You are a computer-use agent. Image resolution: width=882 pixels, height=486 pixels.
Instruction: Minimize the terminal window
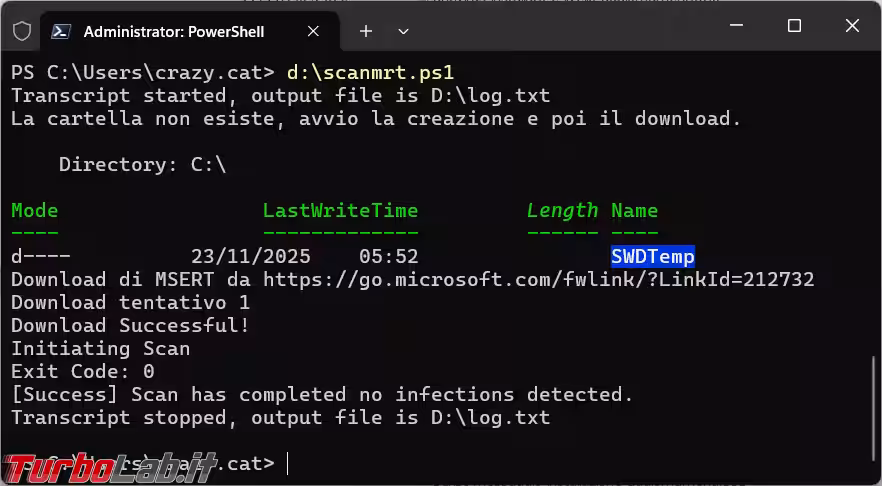(738, 28)
